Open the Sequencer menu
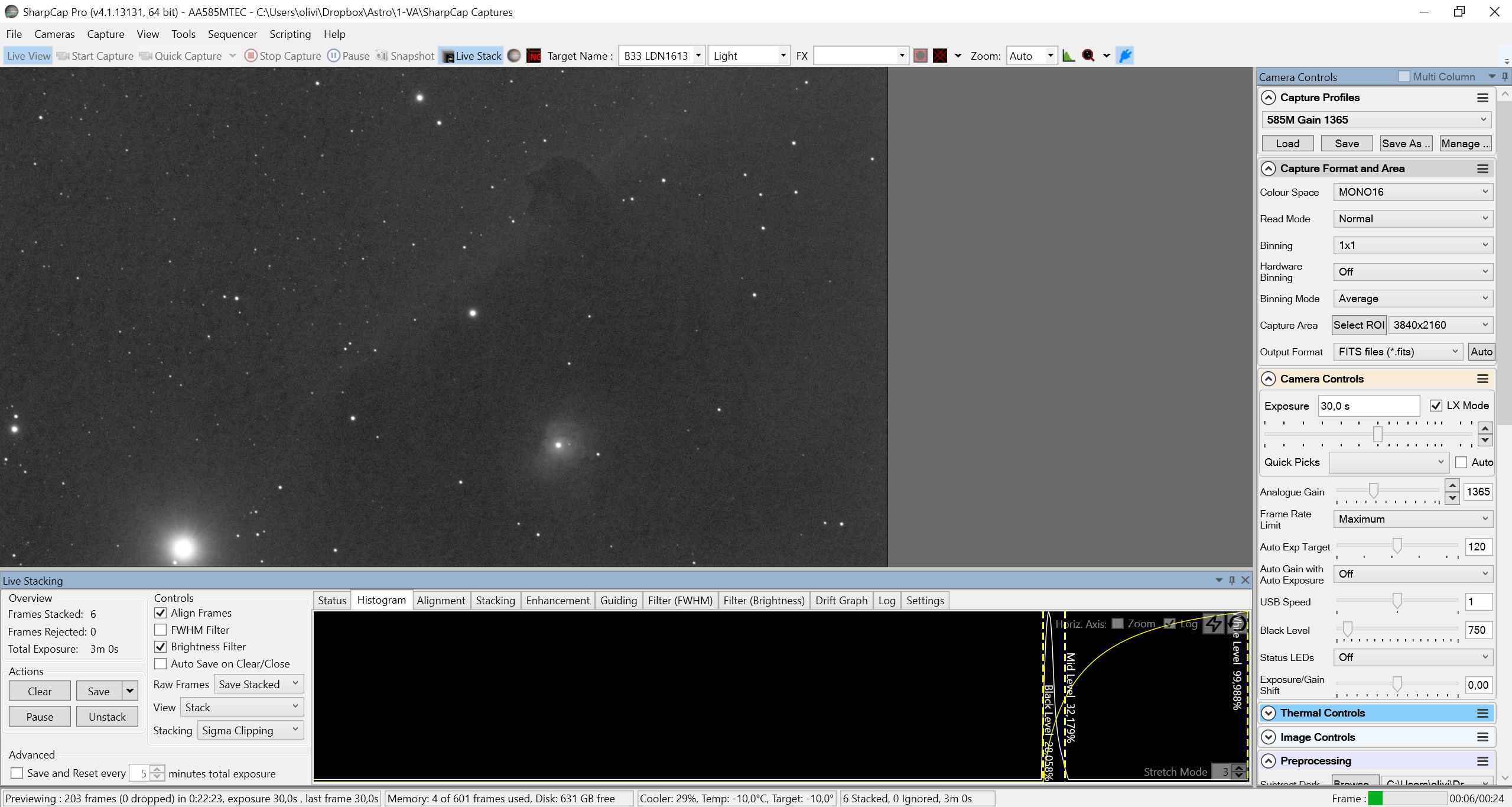Viewport: 1512px width, 807px height. (x=232, y=34)
